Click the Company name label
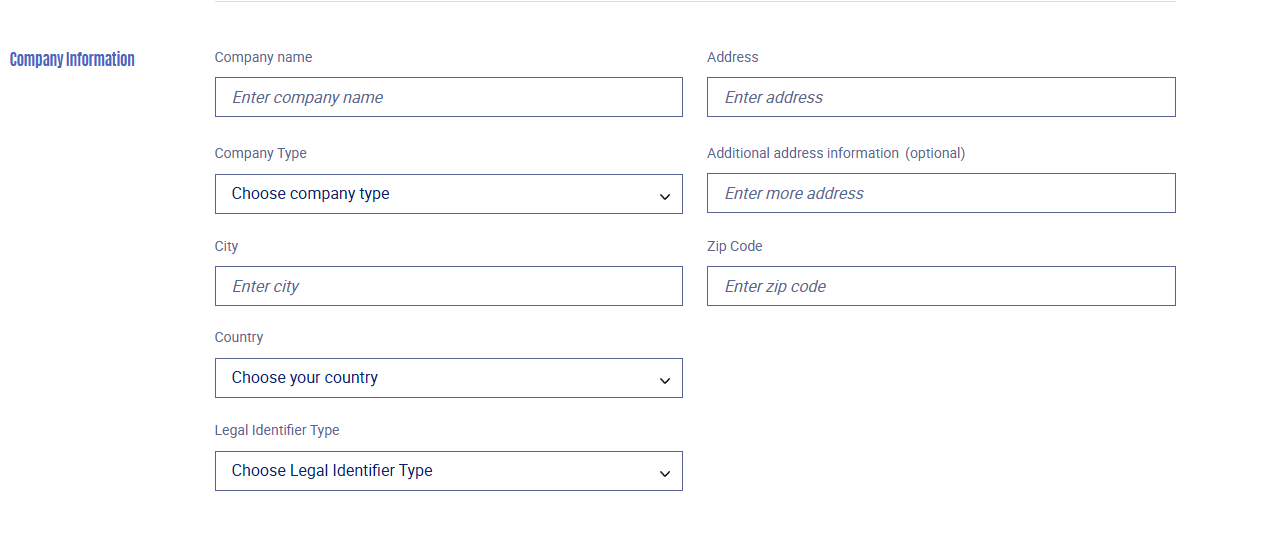 tap(263, 57)
